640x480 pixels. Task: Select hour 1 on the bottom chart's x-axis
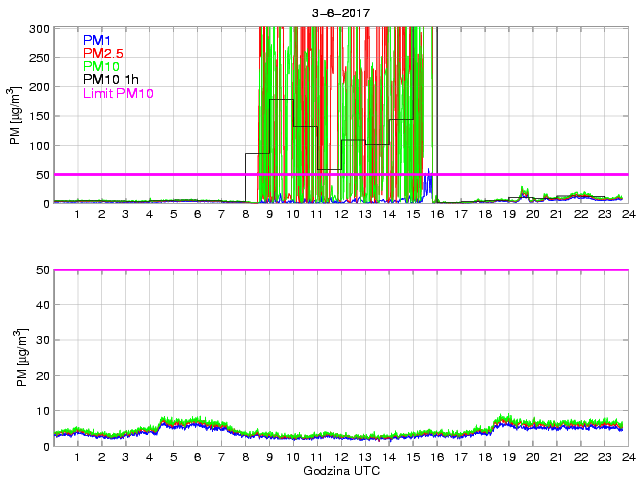pos(77,457)
